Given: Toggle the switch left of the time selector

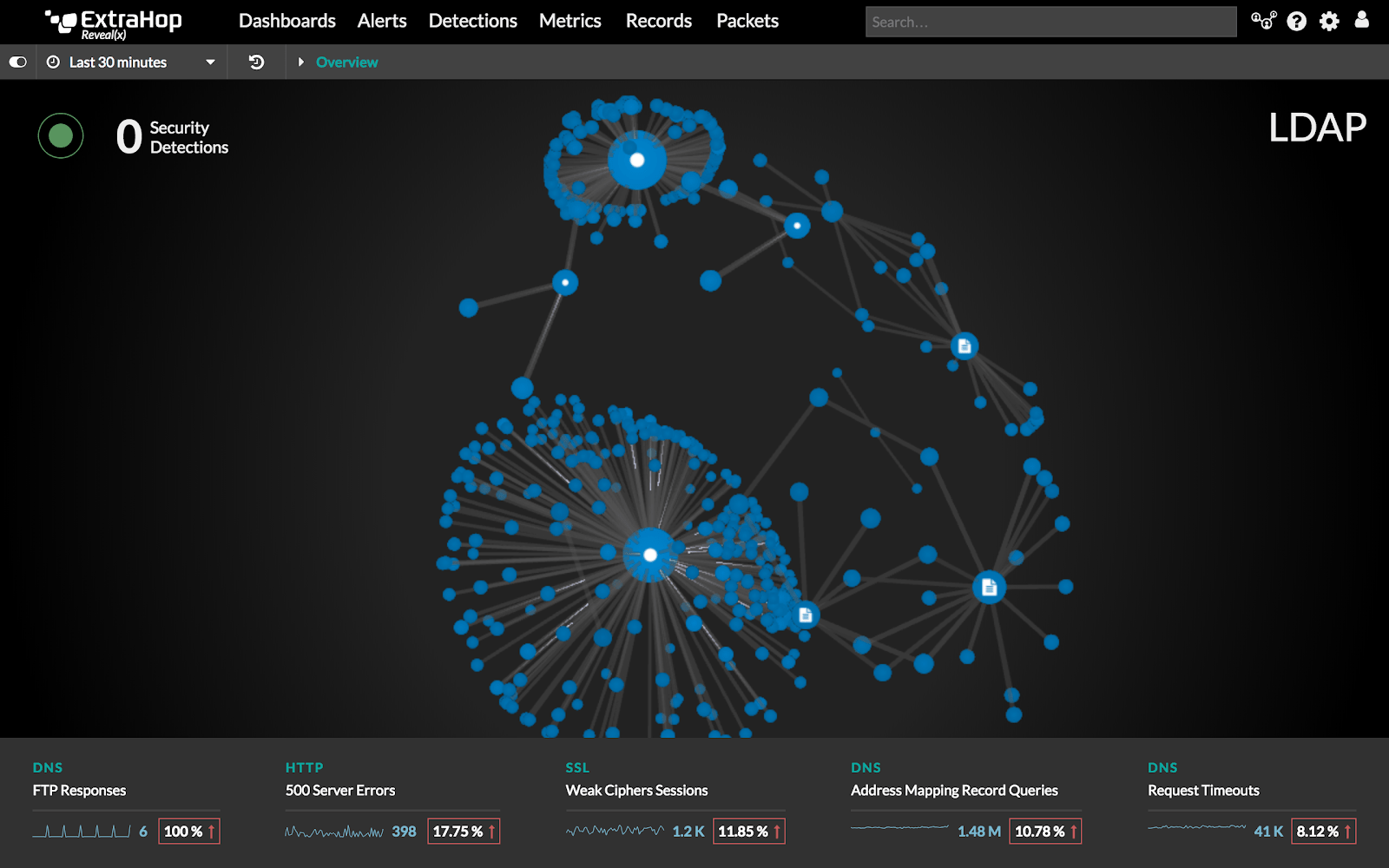Looking at the screenshot, I should click(17, 62).
